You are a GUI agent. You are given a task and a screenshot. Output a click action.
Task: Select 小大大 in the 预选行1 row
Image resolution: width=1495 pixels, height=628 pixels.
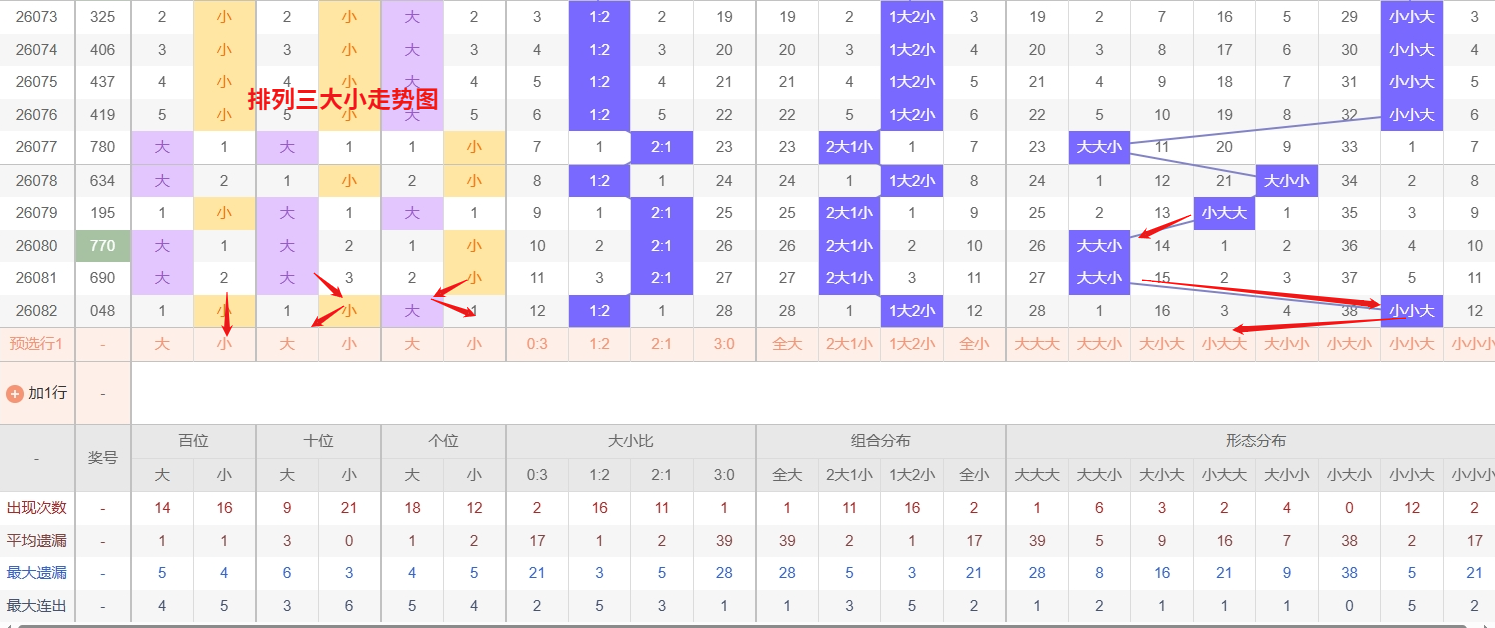point(1224,344)
